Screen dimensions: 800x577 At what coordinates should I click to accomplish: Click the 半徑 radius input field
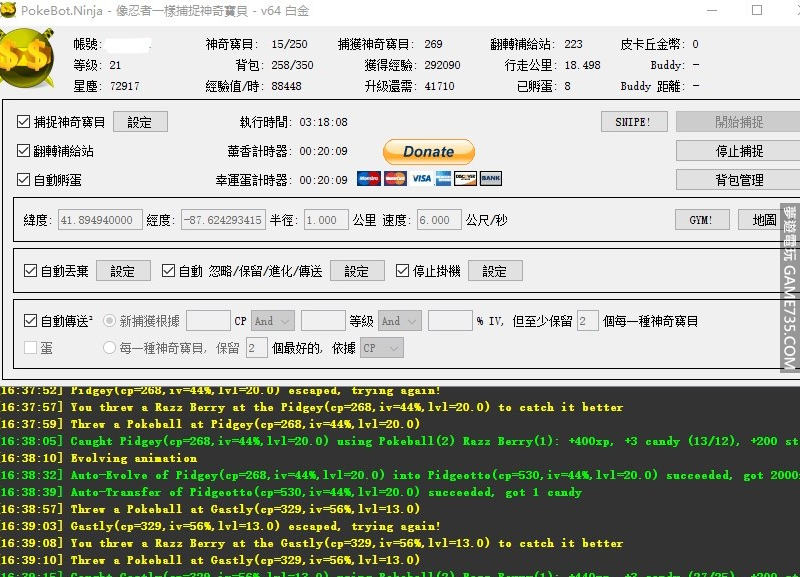(326, 220)
